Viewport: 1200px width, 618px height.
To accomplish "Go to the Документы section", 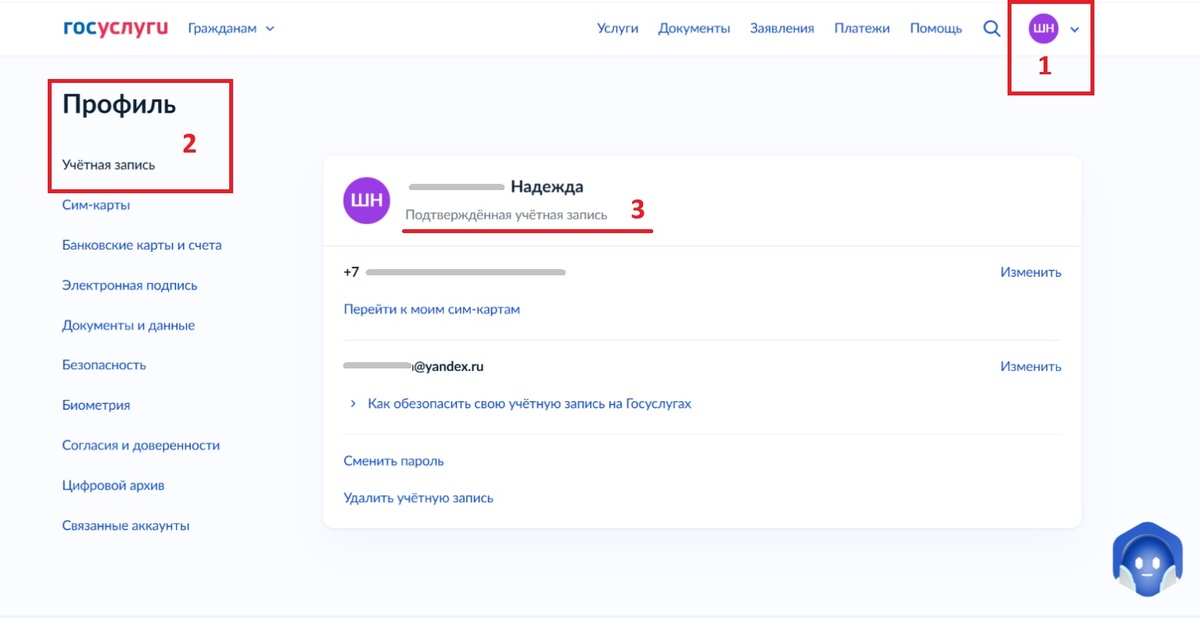I will [694, 28].
